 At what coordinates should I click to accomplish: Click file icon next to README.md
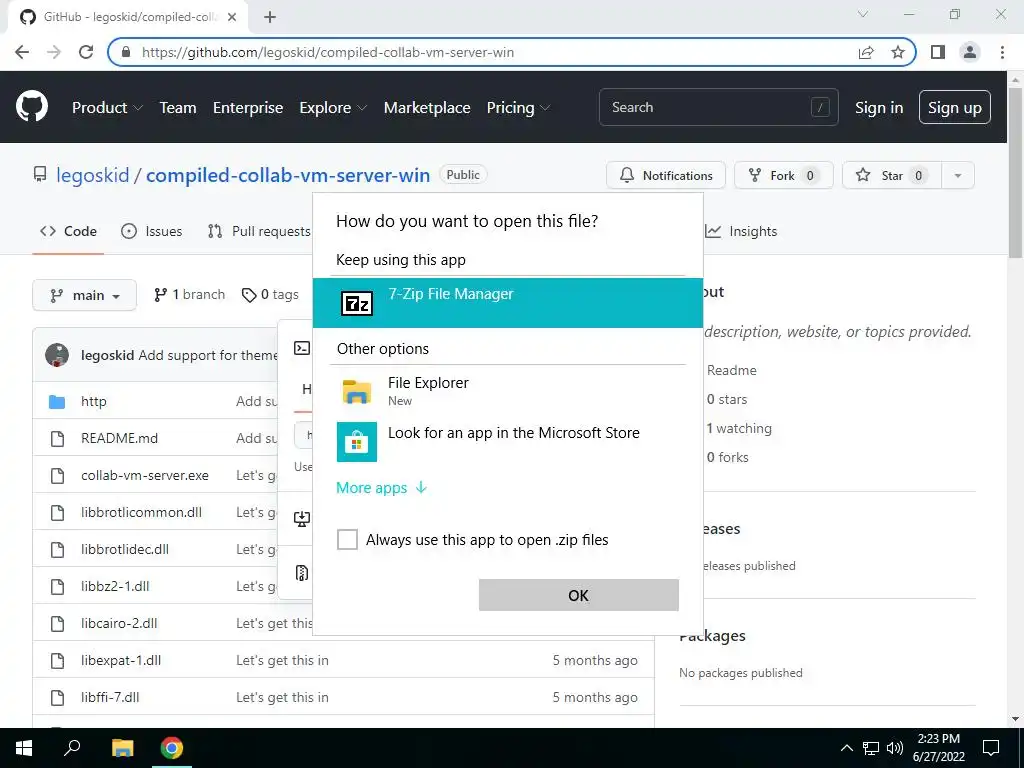click(57, 438)
